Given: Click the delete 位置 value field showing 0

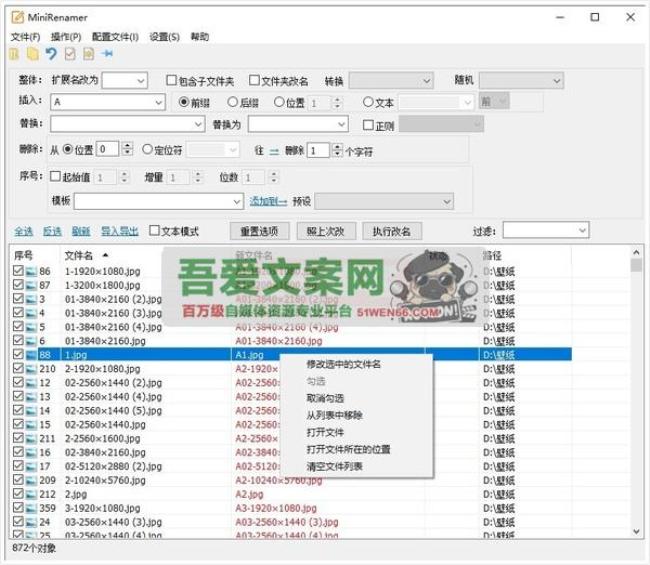Looking at the screenshot, I should (x=107, y=149).
